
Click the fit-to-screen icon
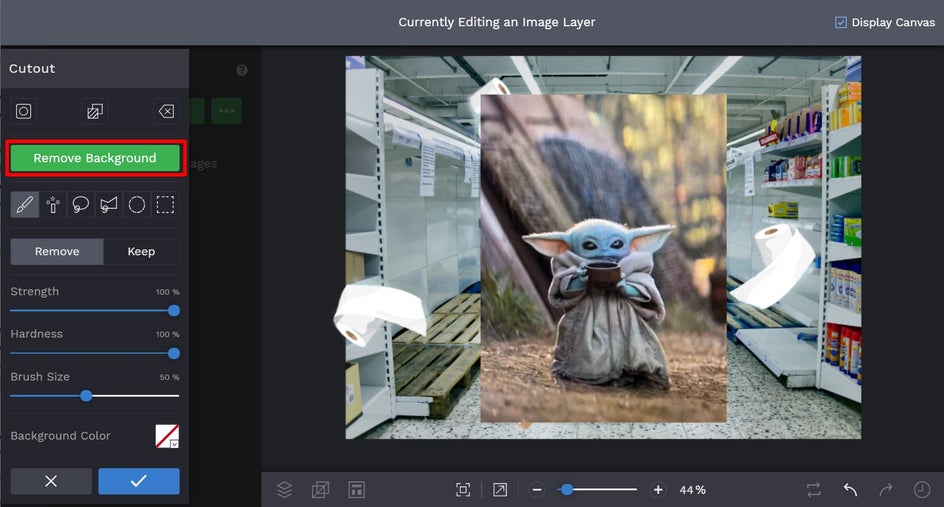[x=463, y=489]
